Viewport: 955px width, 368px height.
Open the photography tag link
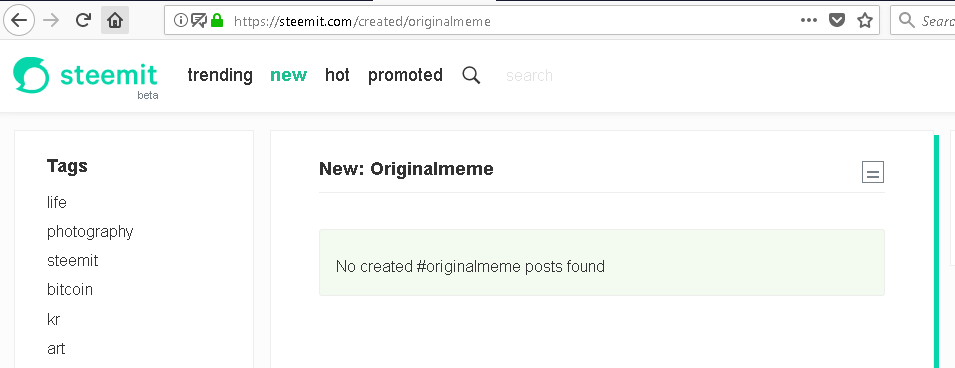pos(90,232)
